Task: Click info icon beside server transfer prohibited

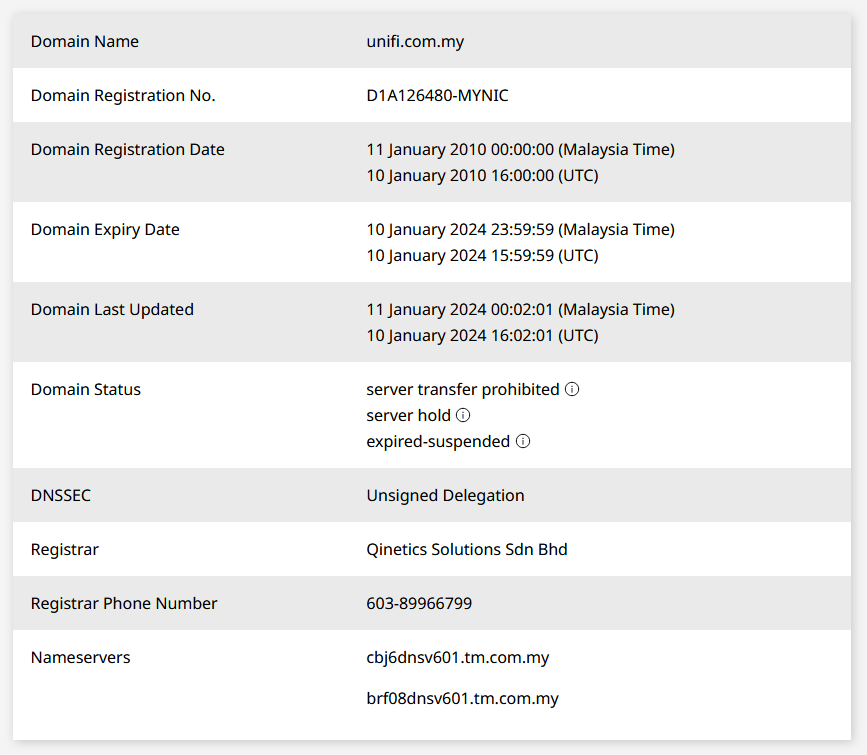Action: (x=572, y=389)
